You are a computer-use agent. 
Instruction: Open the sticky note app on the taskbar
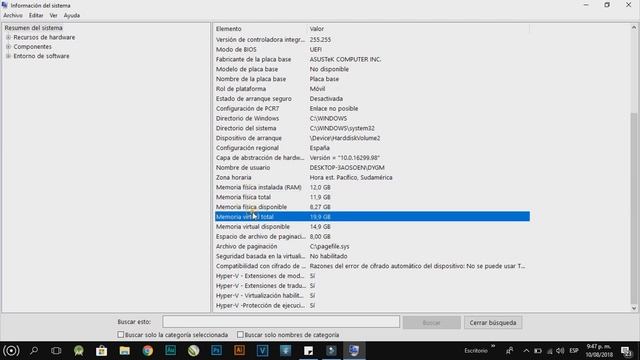point(308,351)
